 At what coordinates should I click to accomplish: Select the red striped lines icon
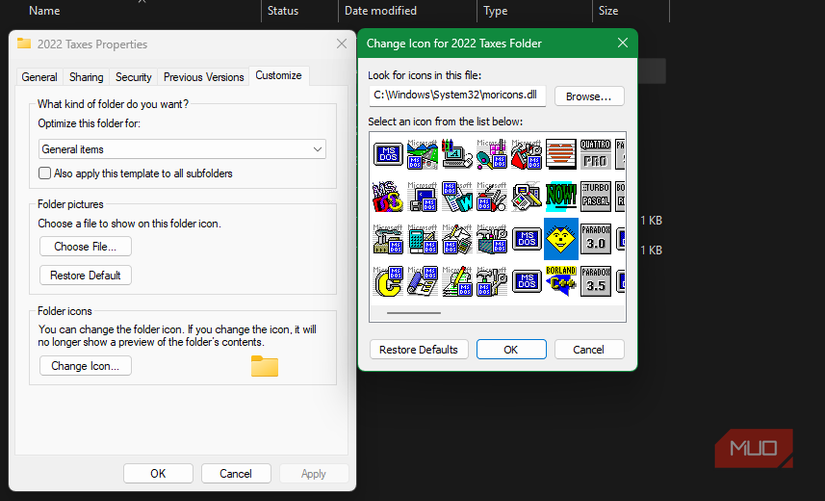point(561,154)
